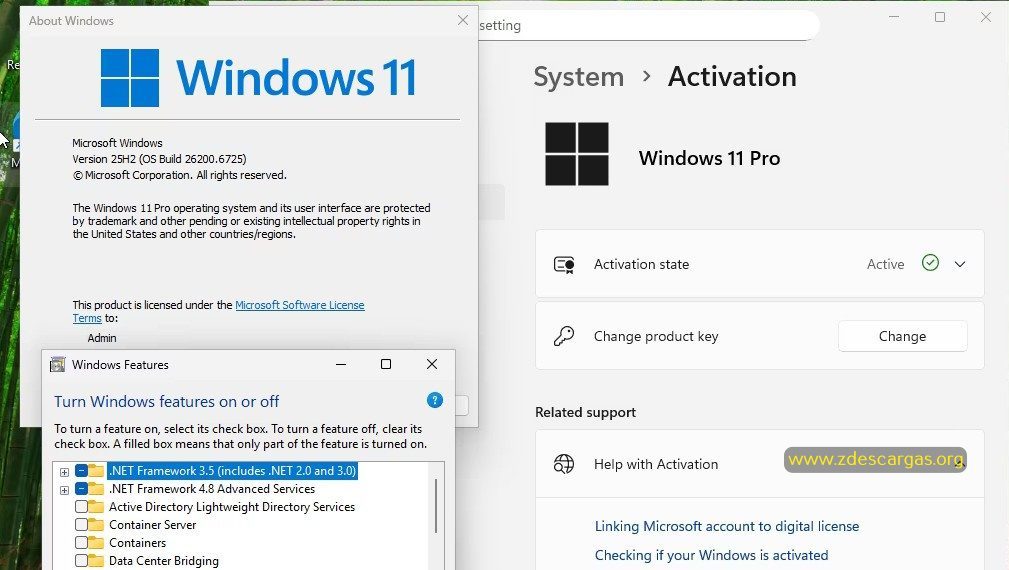Click the Settings search box
Image resolution: width=1009 pixels, height=570 pixels.
click(x=649, y=26)
